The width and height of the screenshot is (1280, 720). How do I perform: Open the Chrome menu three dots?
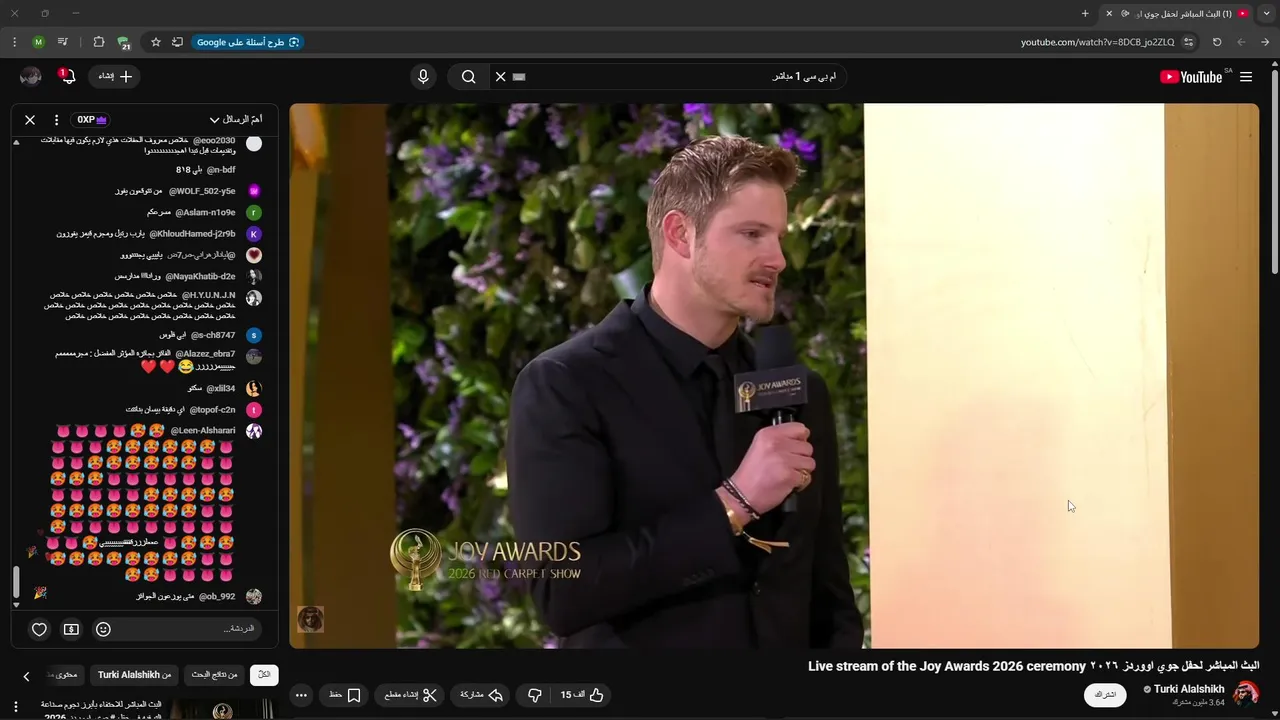click(14, 42)
